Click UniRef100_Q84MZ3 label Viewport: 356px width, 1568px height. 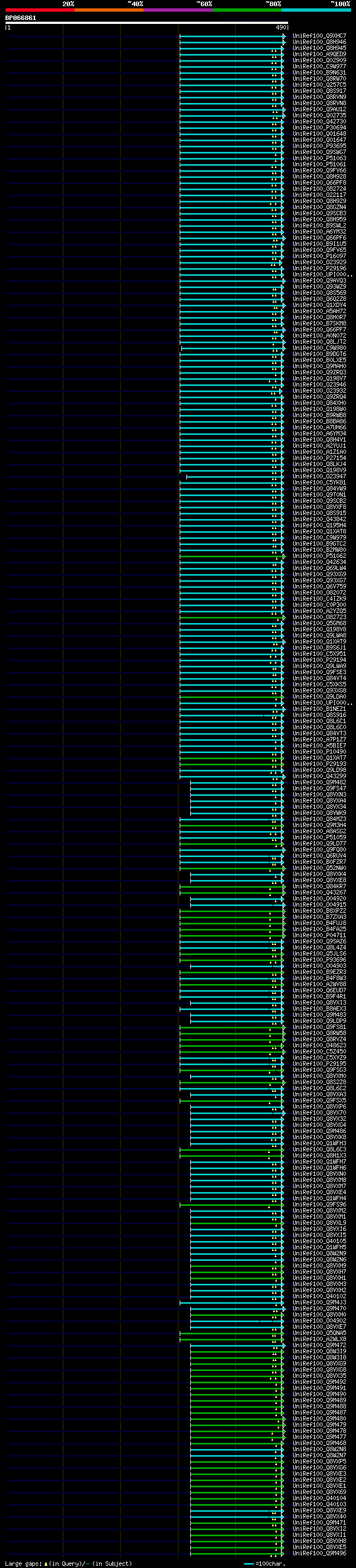pyautogui.click(x=319, y=819)
